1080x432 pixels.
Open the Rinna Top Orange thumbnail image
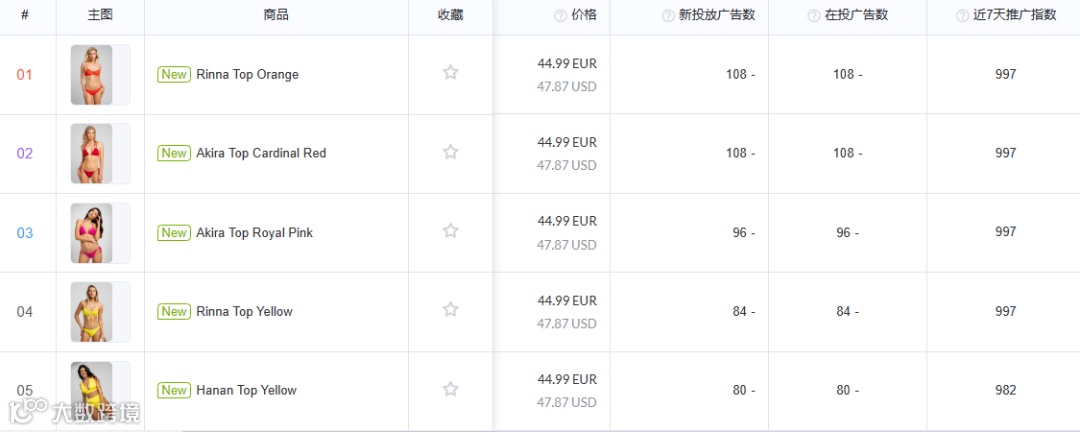click(x=91, y=75)
